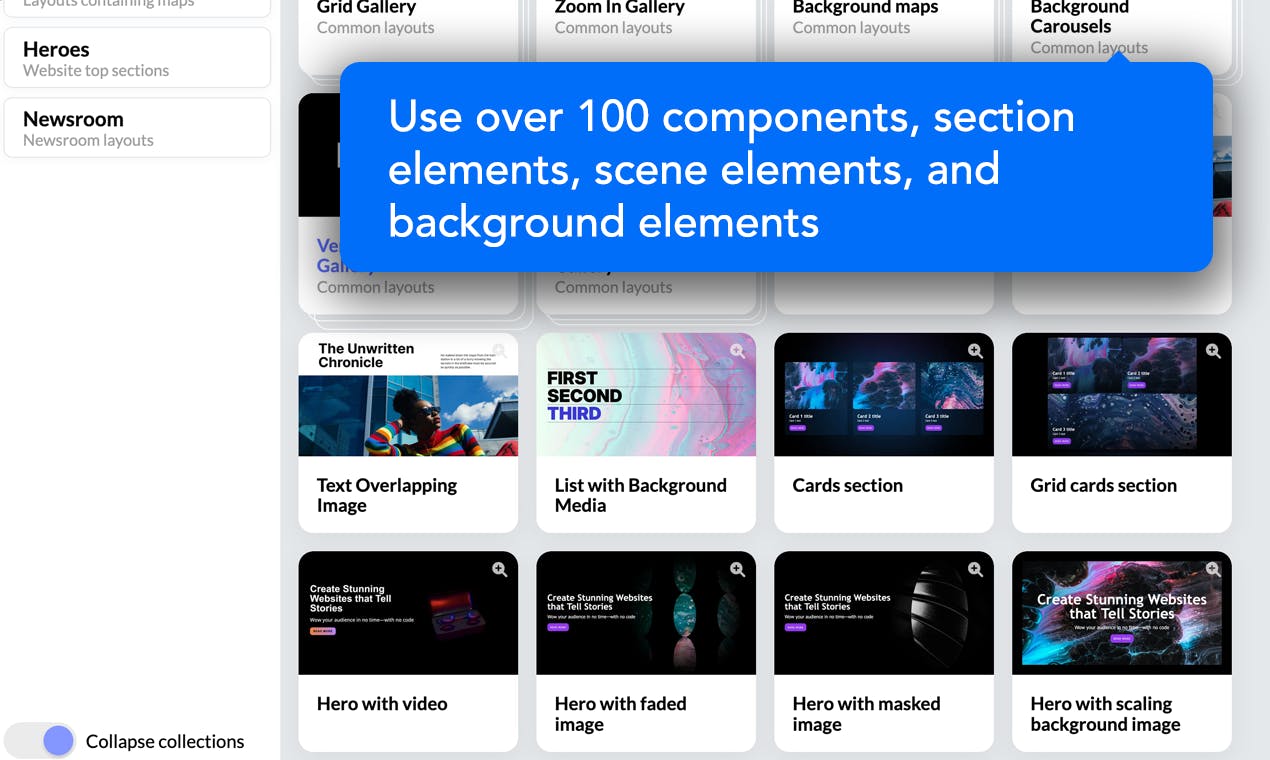
Task: Select the Grid Gallery layout card
Action: pyautogui.click(x=408, y=28)
